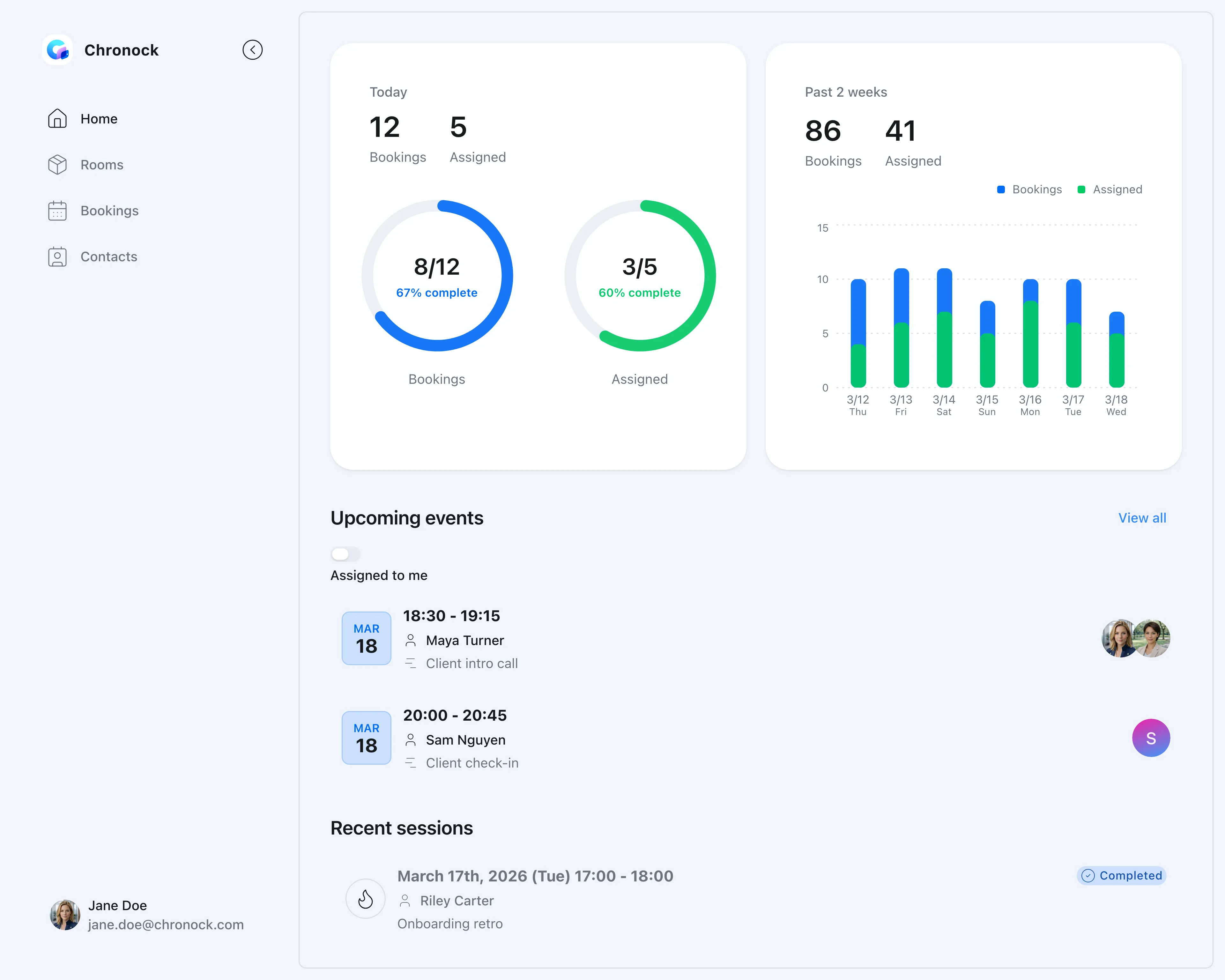This screenshot has height=980, width=1225.
Task: Click the flame icon on recent session
Action: (365, 899)
